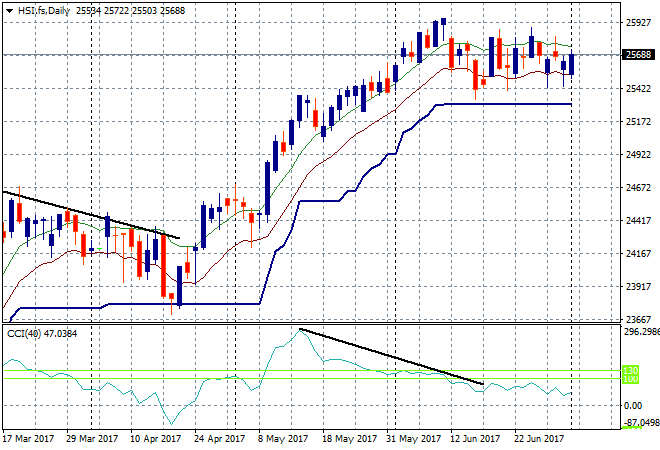The width and height of the screenshot is (660, 450).
Task: Click the 18 May 2017 date label
Action: point(349,439)
